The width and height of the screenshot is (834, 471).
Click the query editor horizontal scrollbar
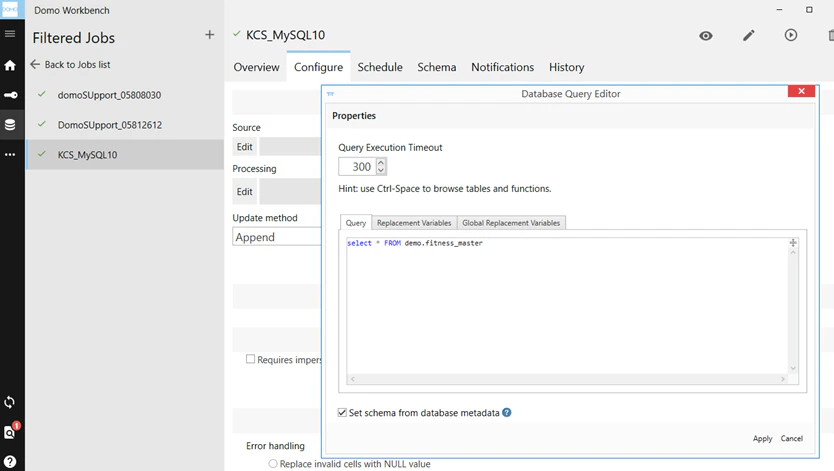568,379
